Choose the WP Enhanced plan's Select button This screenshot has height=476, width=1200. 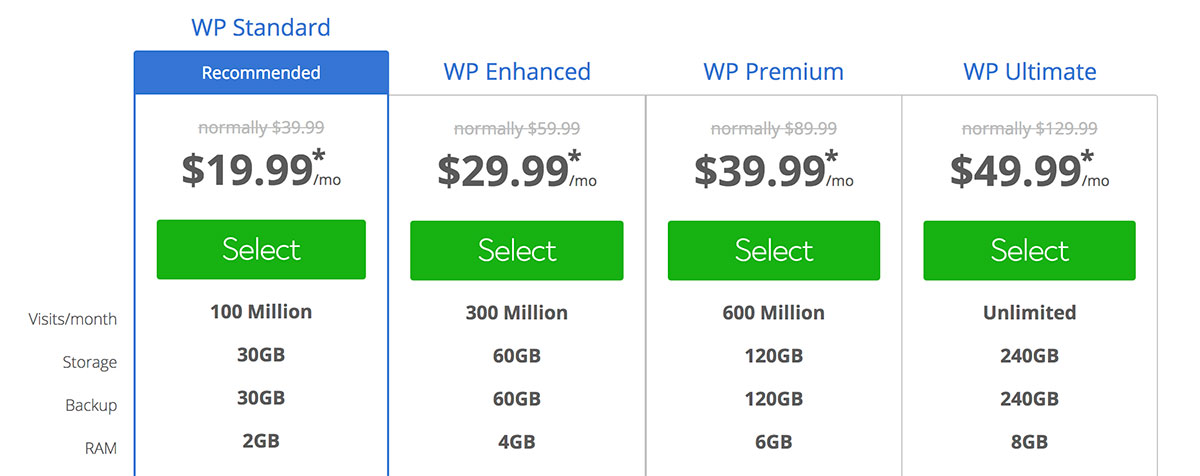516,250
